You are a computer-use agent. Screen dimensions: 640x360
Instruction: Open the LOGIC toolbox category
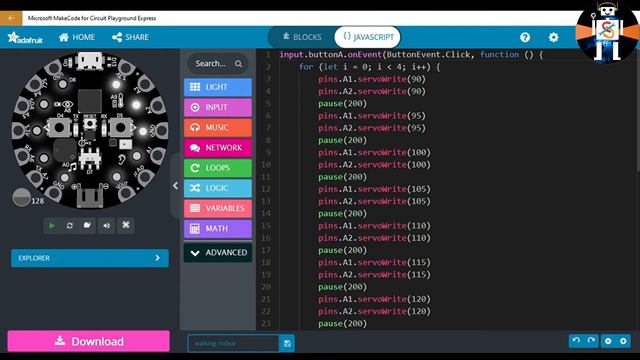[x=218, y=188]
